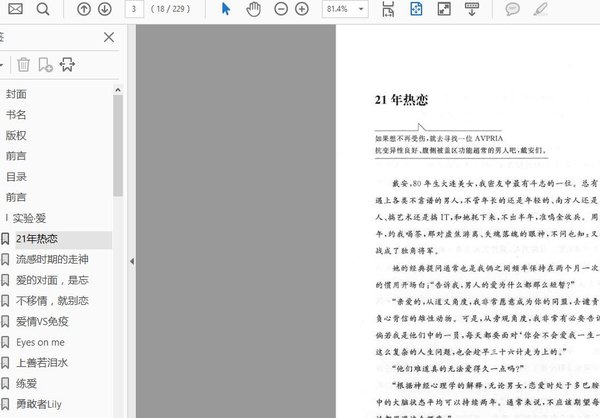Jump to the 目录 bookmark
The height and width of the screenshot is (418, 600).
tap(16, 176)
